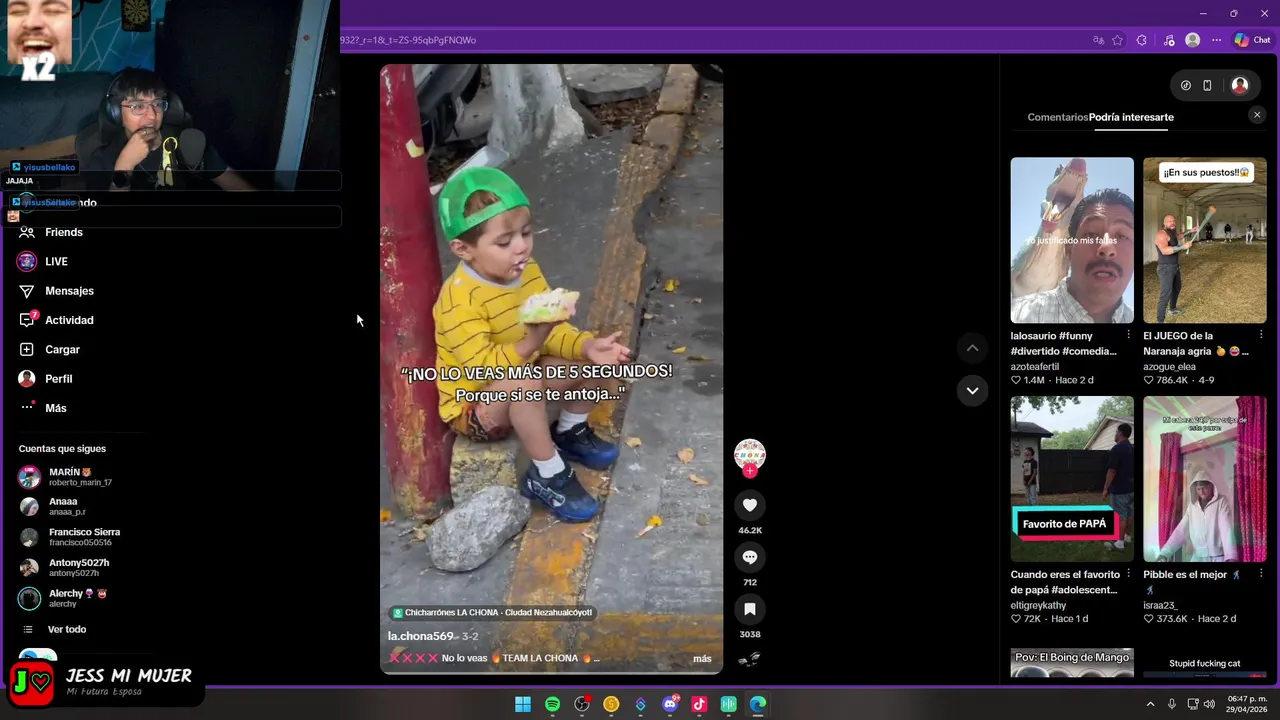This screenshot has height=720, width=1280.
Task: Click the phone app icon in top pill
Action: [x=1207, y=86]
